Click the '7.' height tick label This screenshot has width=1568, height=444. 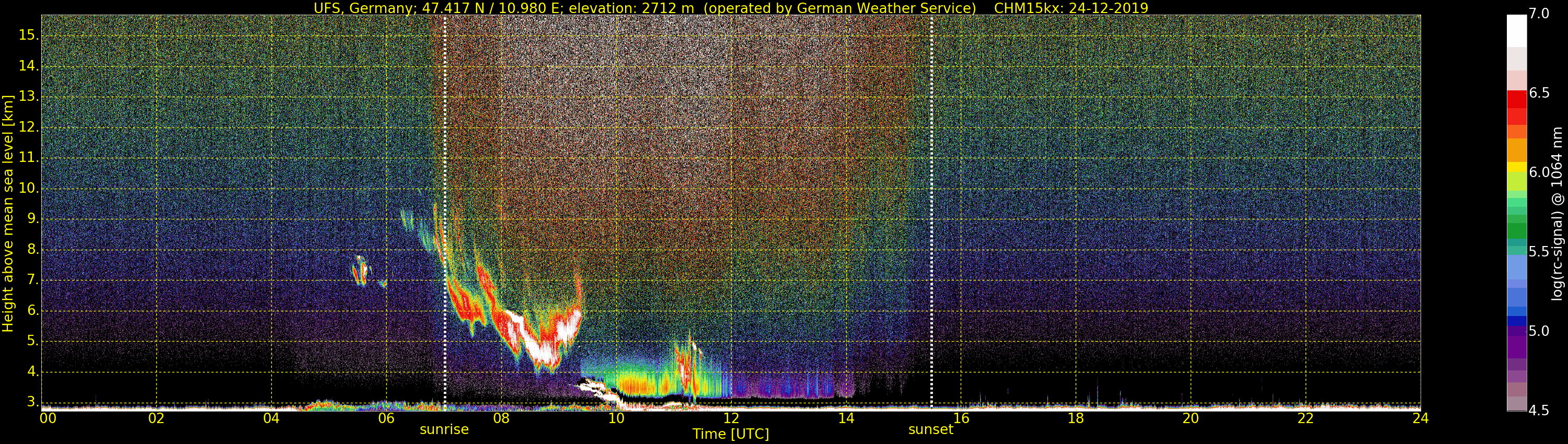tap(33, 281)
